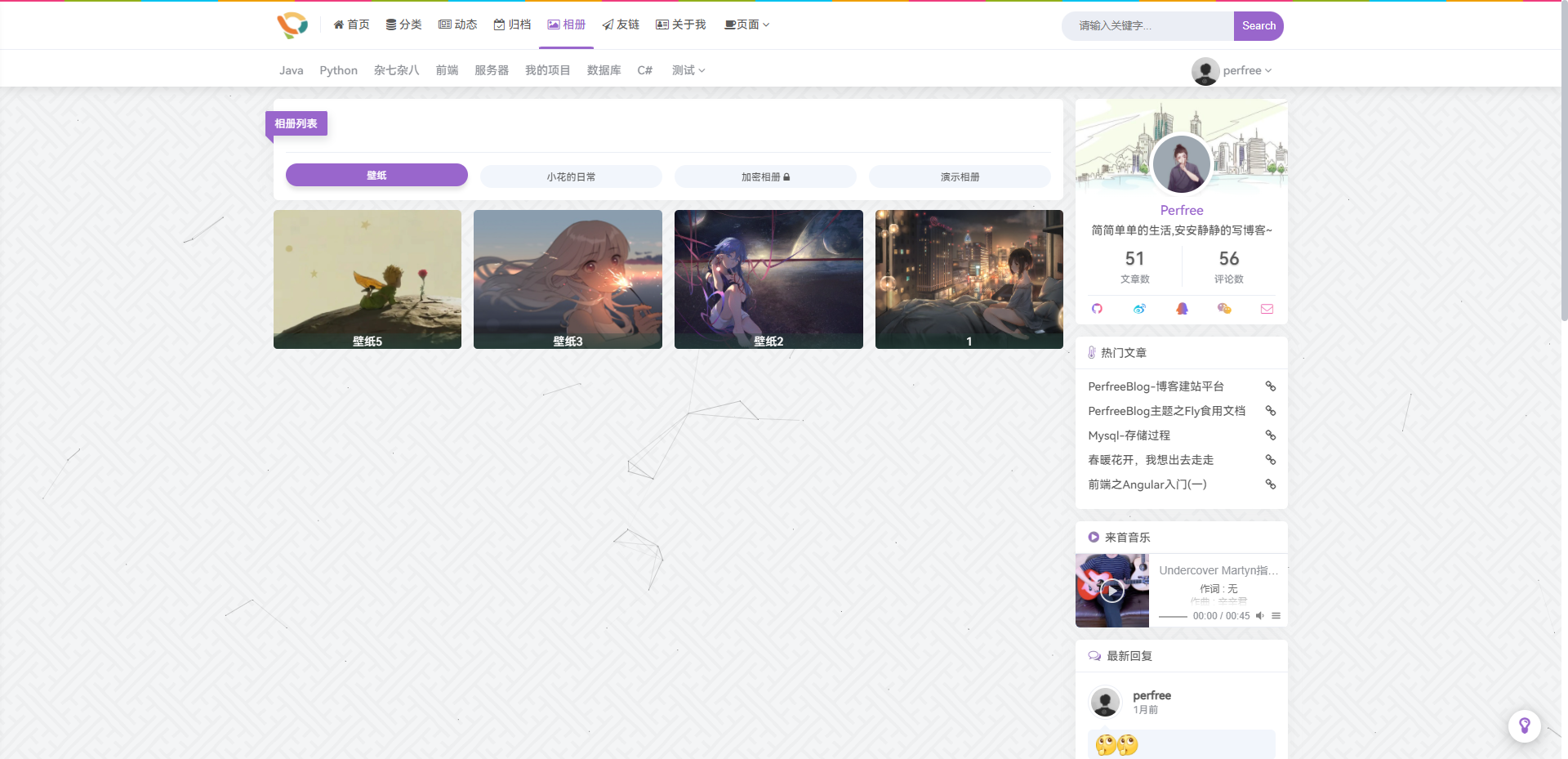Click perfree commenter avatar in 最新回复

click(1105, 702)
